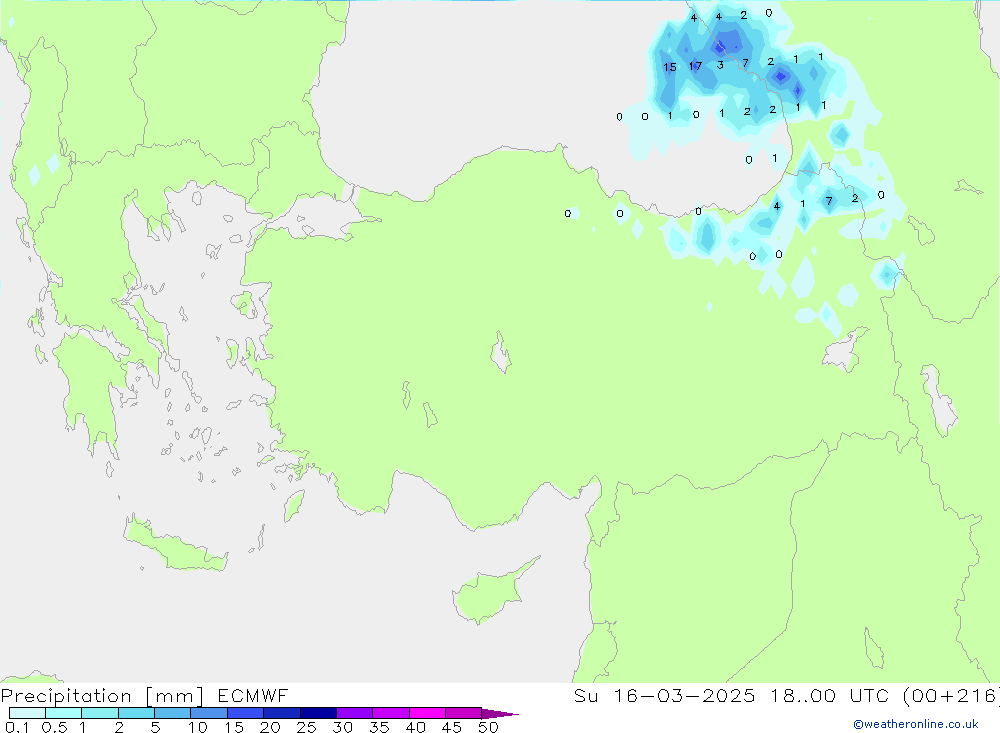Screen dimensions: 1000x733
Task: Click the "20" legend scale label
Action: 270,727
